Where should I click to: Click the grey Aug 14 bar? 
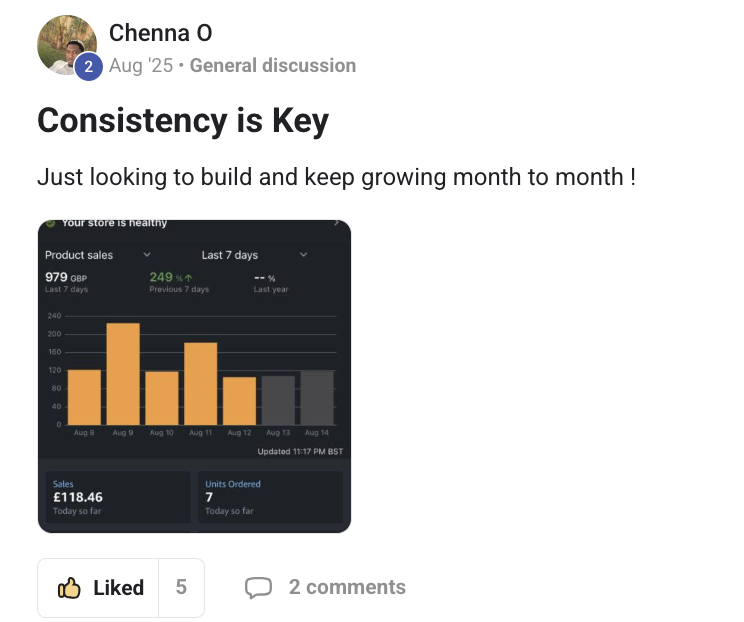click(317, 398)
